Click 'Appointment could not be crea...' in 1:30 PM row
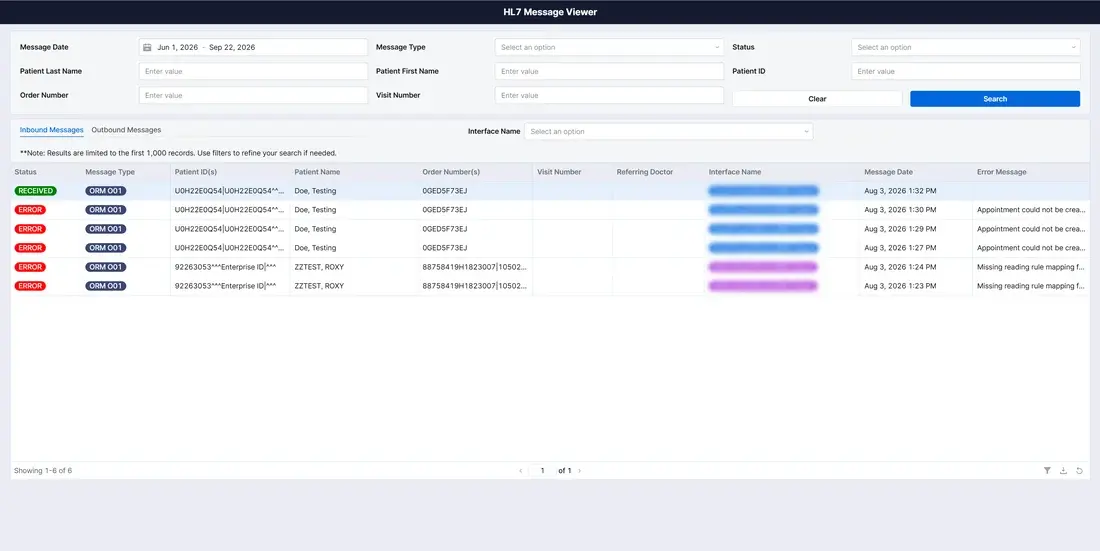The height and width of the screenshot is (551, 1100). click(1031, 210)
